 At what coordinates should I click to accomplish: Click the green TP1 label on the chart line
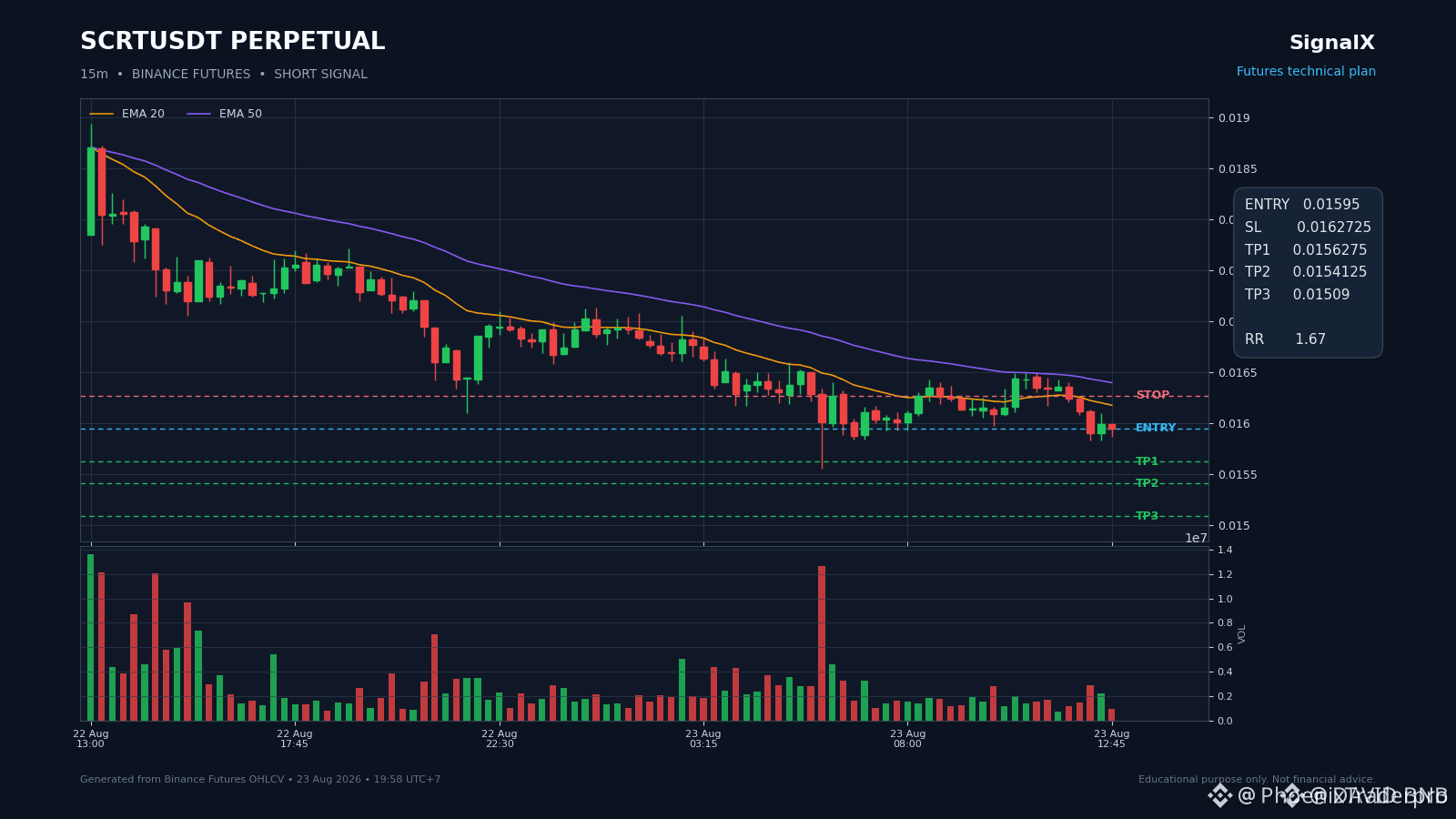pos(1148,461)
